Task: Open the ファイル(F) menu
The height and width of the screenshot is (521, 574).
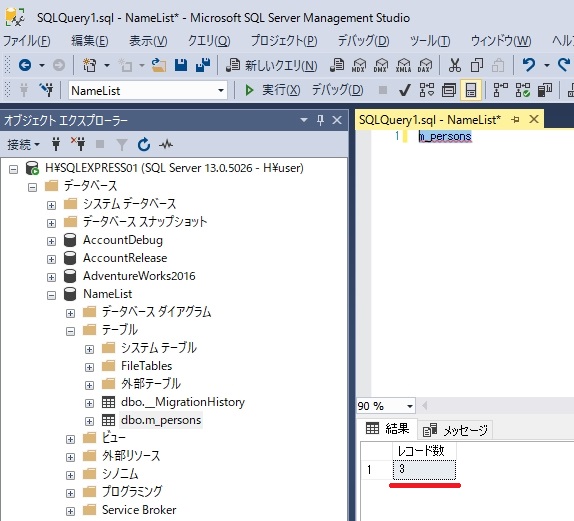Action: click(x=27, y=41)
